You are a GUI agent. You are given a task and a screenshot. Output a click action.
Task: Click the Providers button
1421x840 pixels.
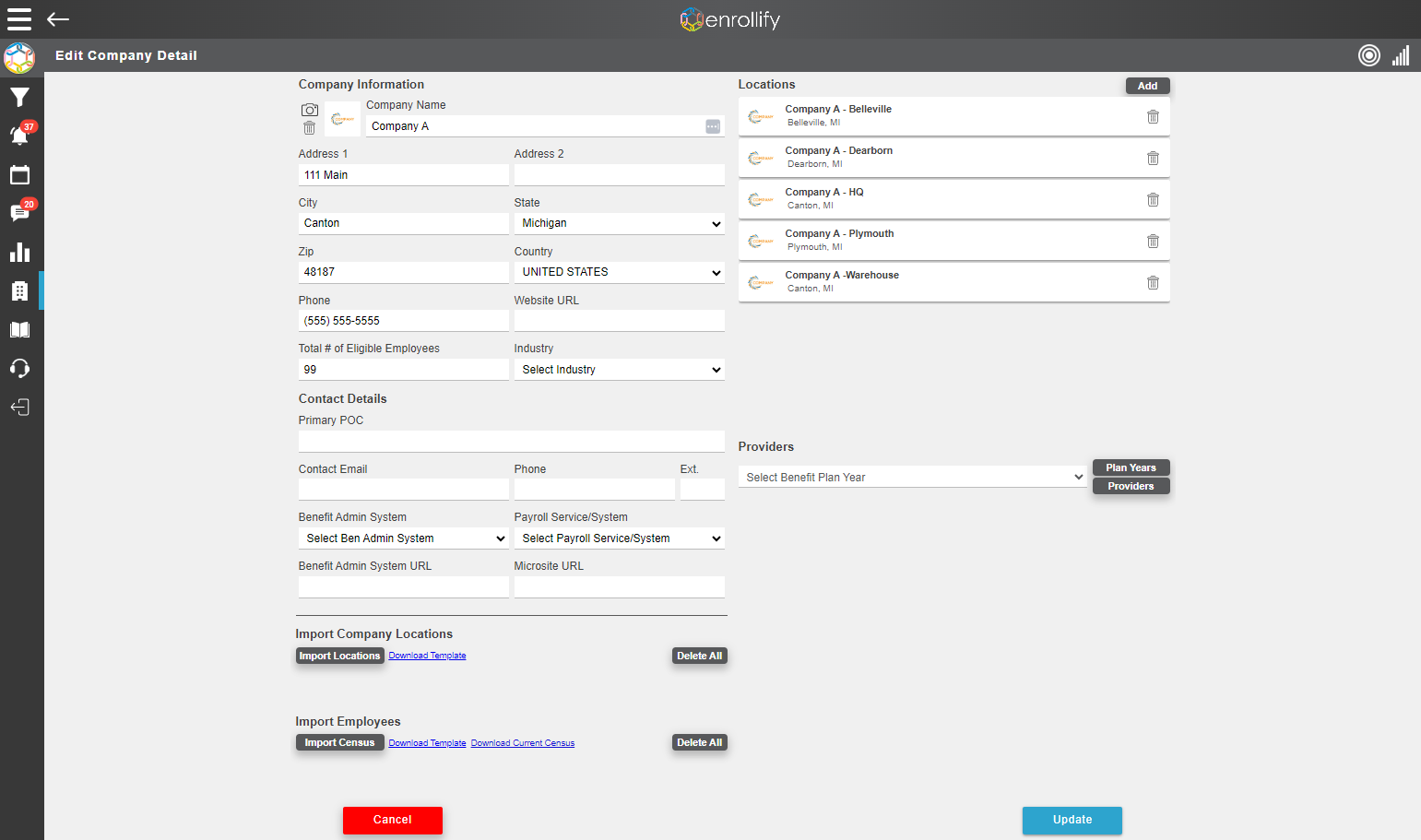pos(1131,486)
